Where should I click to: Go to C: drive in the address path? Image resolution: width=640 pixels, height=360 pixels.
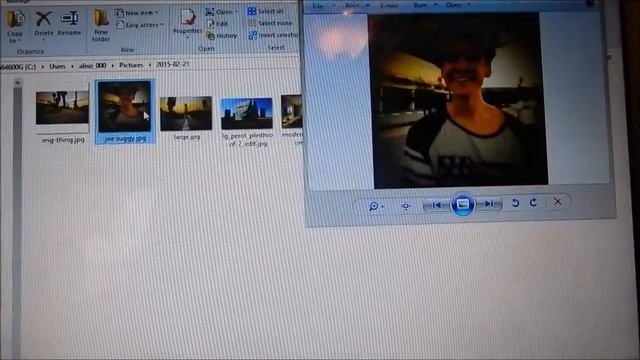coord(19,67)
